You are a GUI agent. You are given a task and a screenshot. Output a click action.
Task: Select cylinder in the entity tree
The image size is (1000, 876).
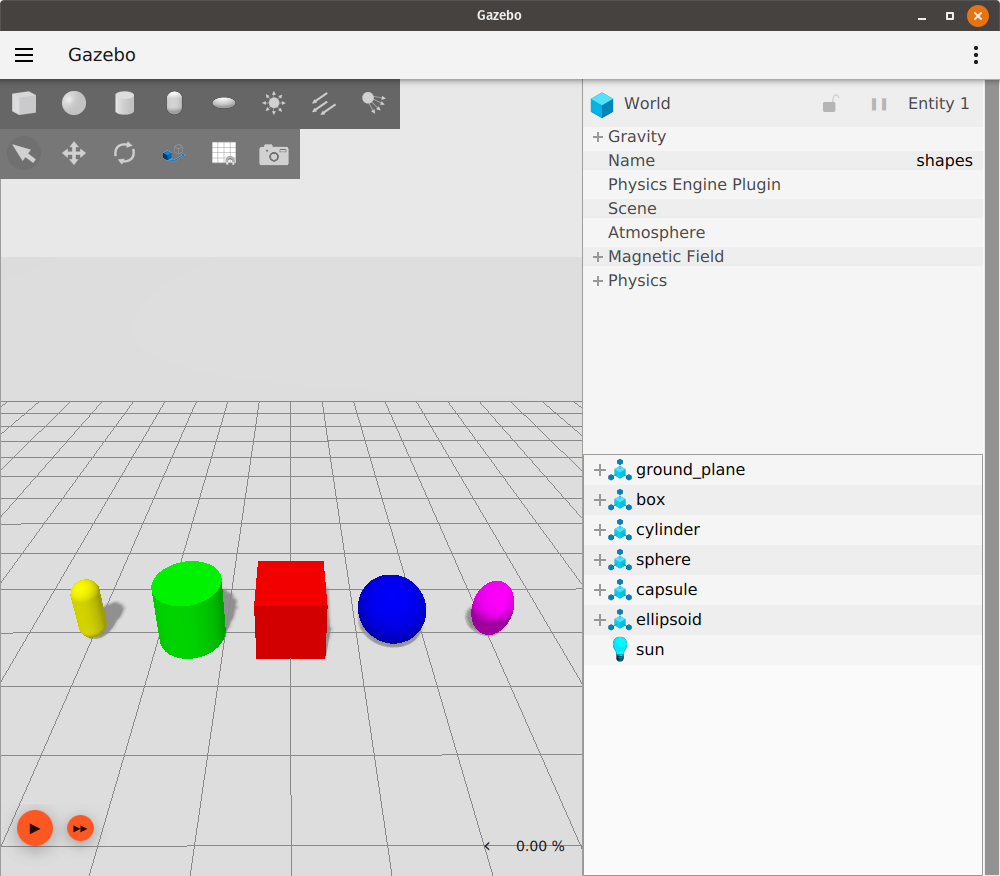[668, 530]
